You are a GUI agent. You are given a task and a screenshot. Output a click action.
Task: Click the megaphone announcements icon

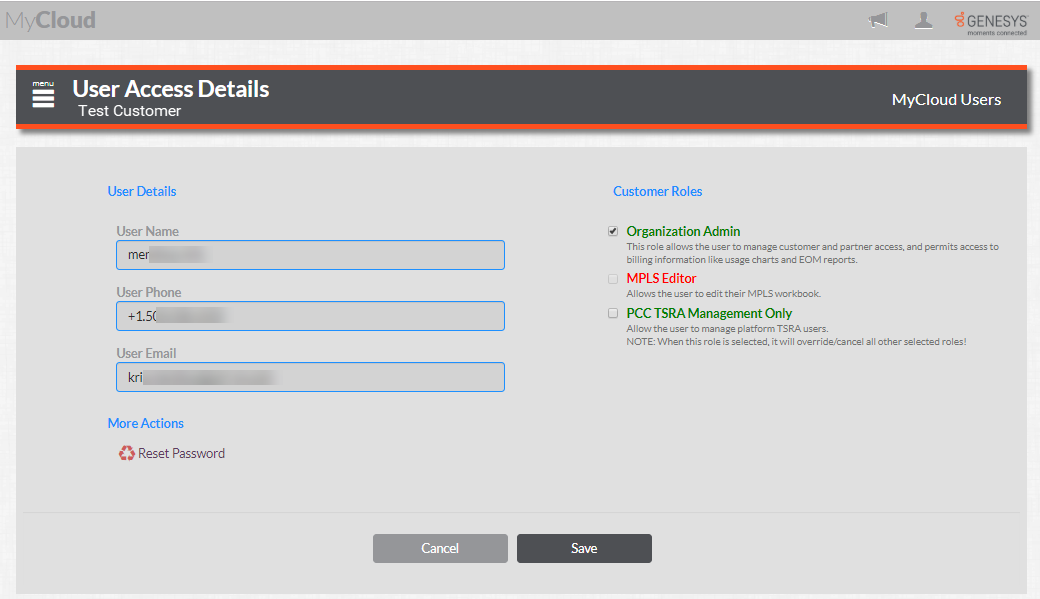(x=878, y=20)
